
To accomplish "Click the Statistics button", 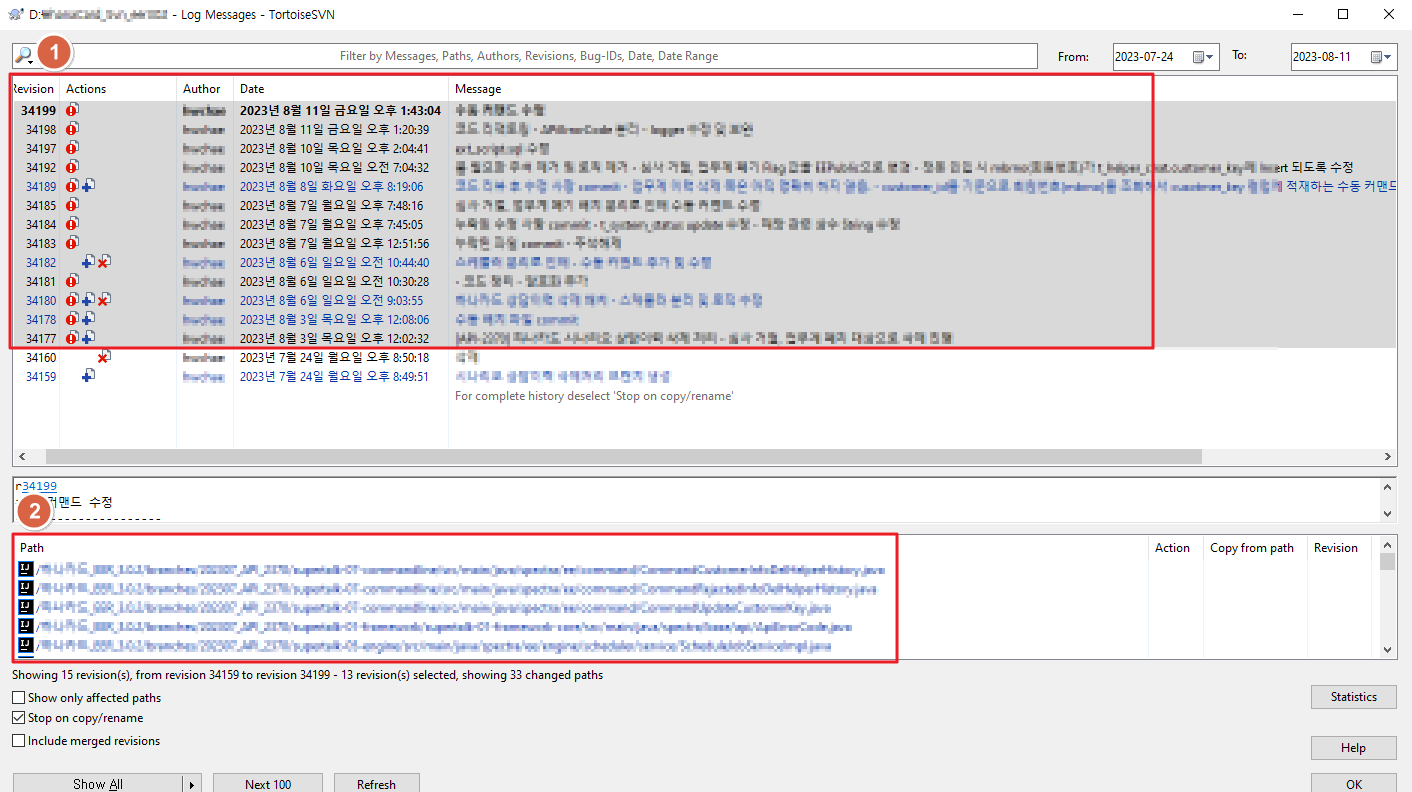I will tap(1353, 696).
